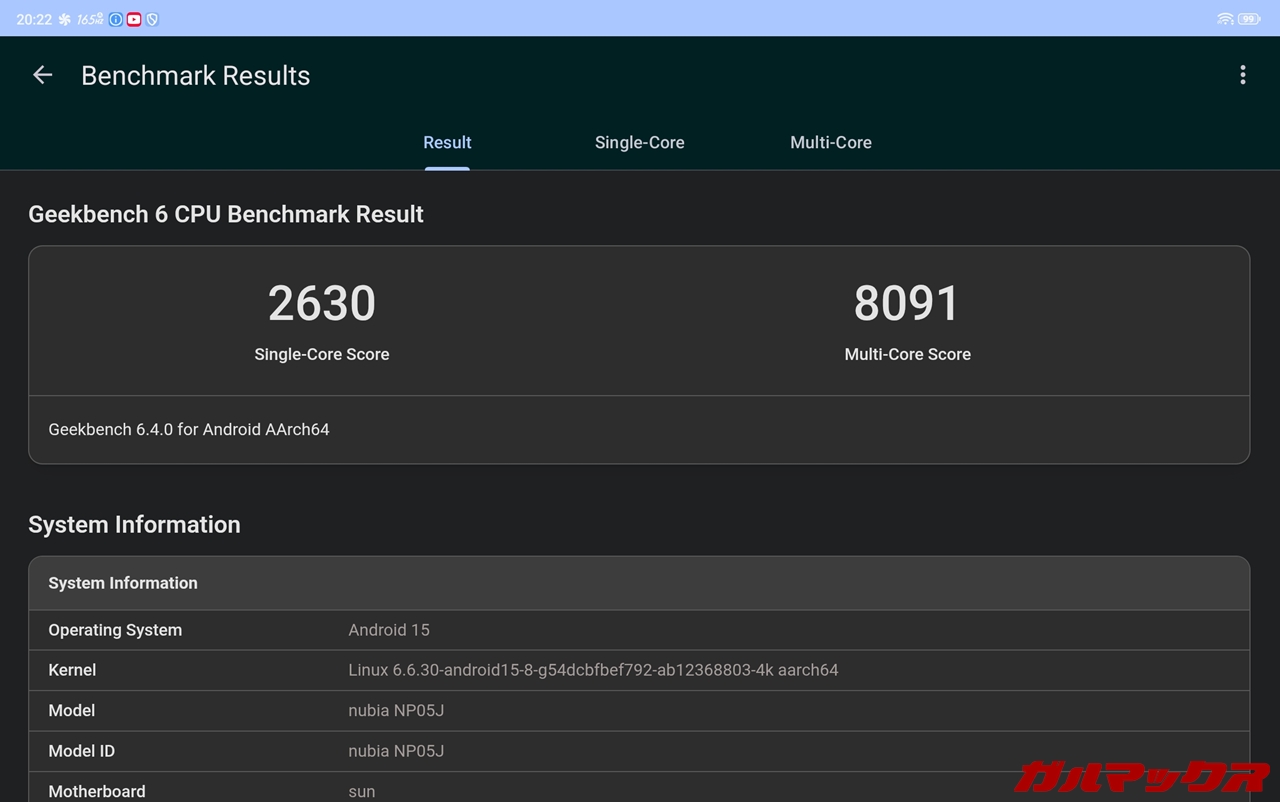Tap the 8091 multi-core score
1280x802 pixels.
907,304
